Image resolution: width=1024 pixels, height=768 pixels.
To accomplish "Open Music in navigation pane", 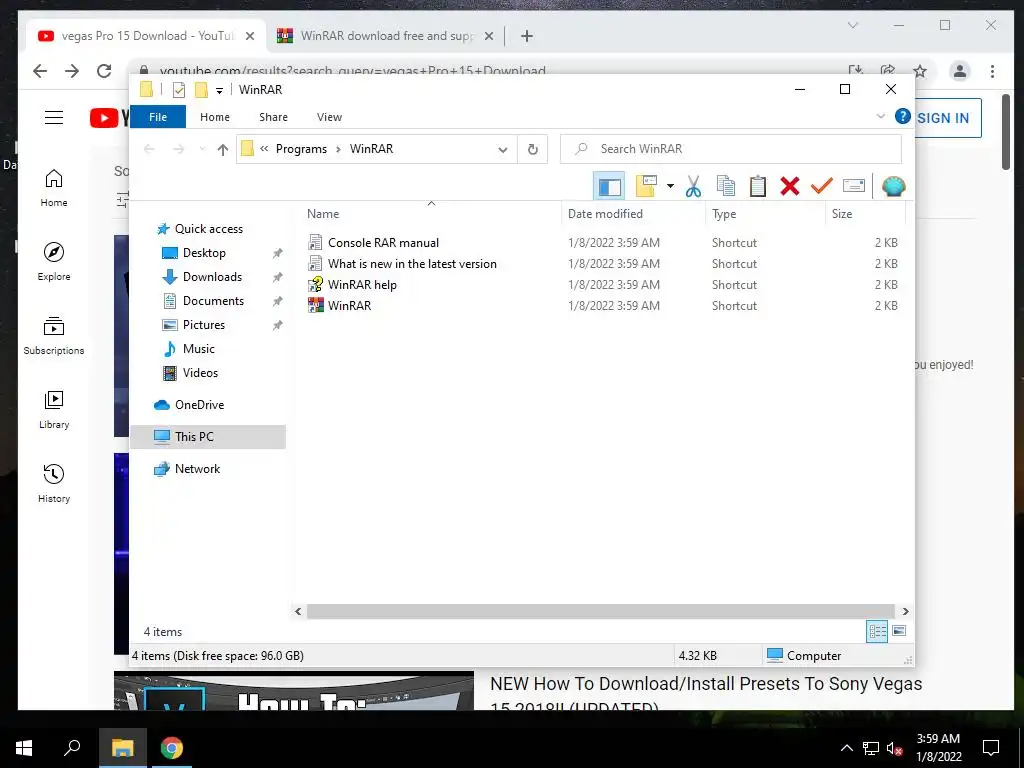I will 199,349.
